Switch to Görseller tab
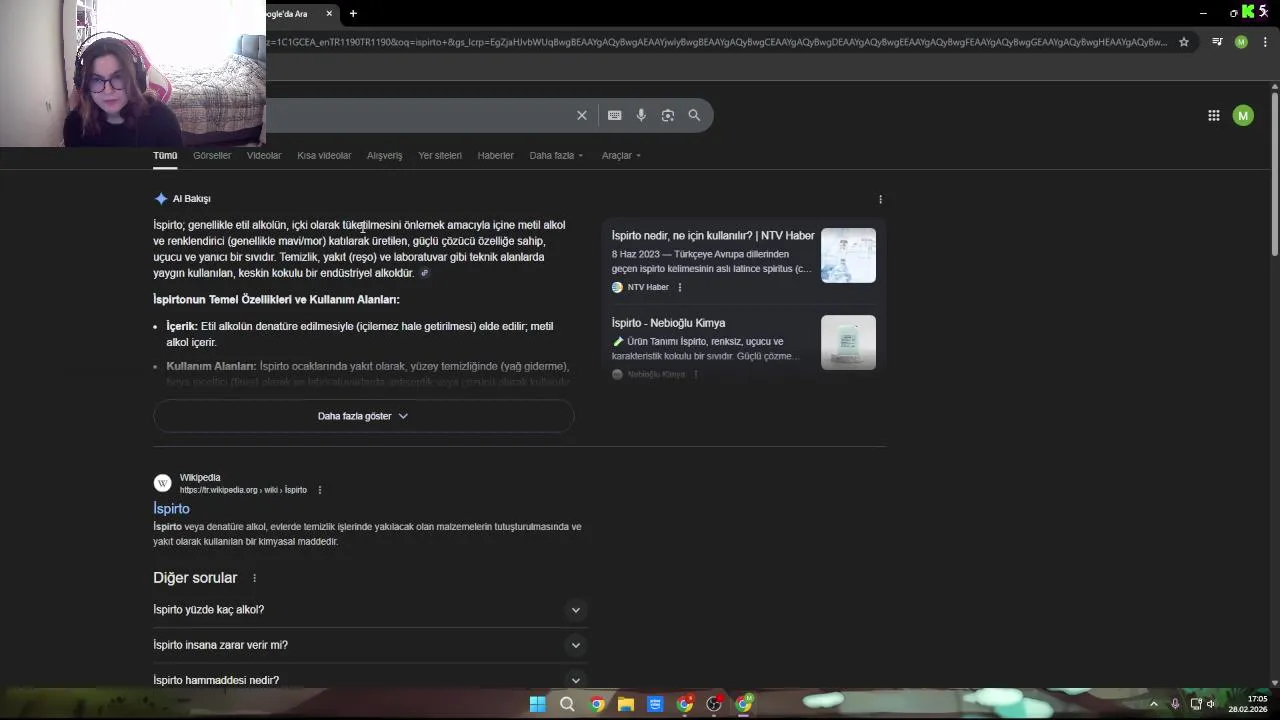Screen dimensions: 1280x720 (x=212, y=156)
